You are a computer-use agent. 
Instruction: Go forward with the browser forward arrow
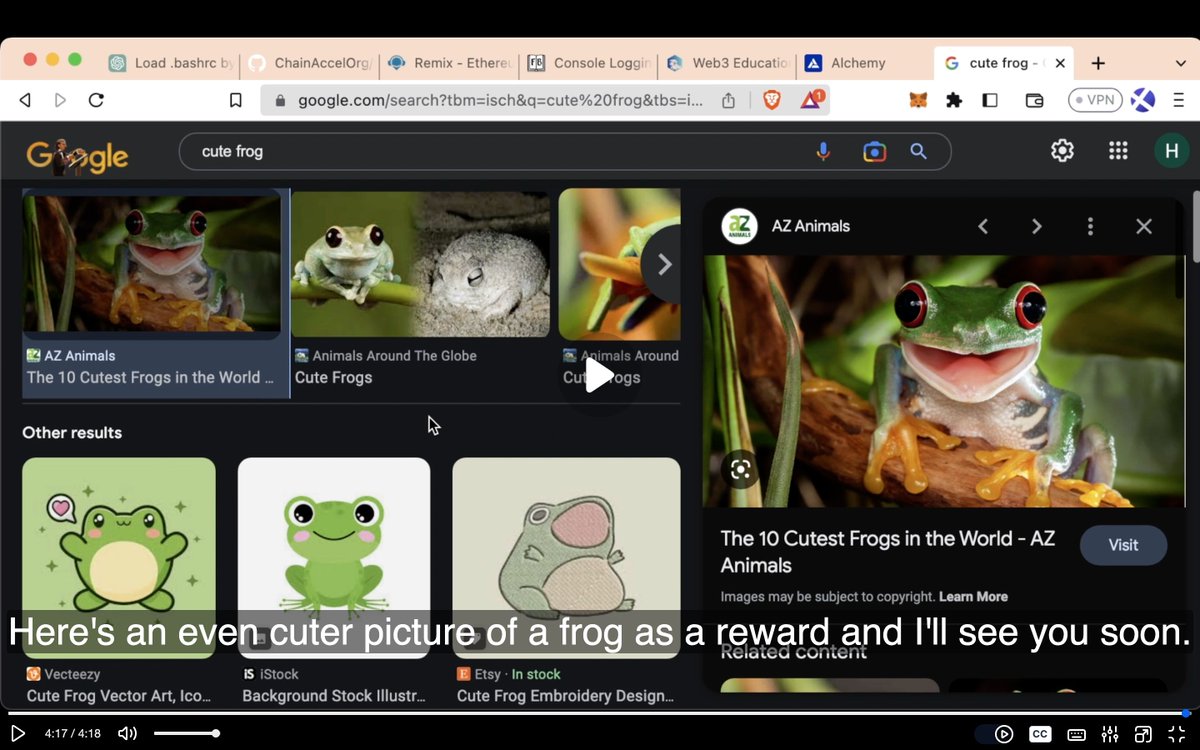pos(60,100)
